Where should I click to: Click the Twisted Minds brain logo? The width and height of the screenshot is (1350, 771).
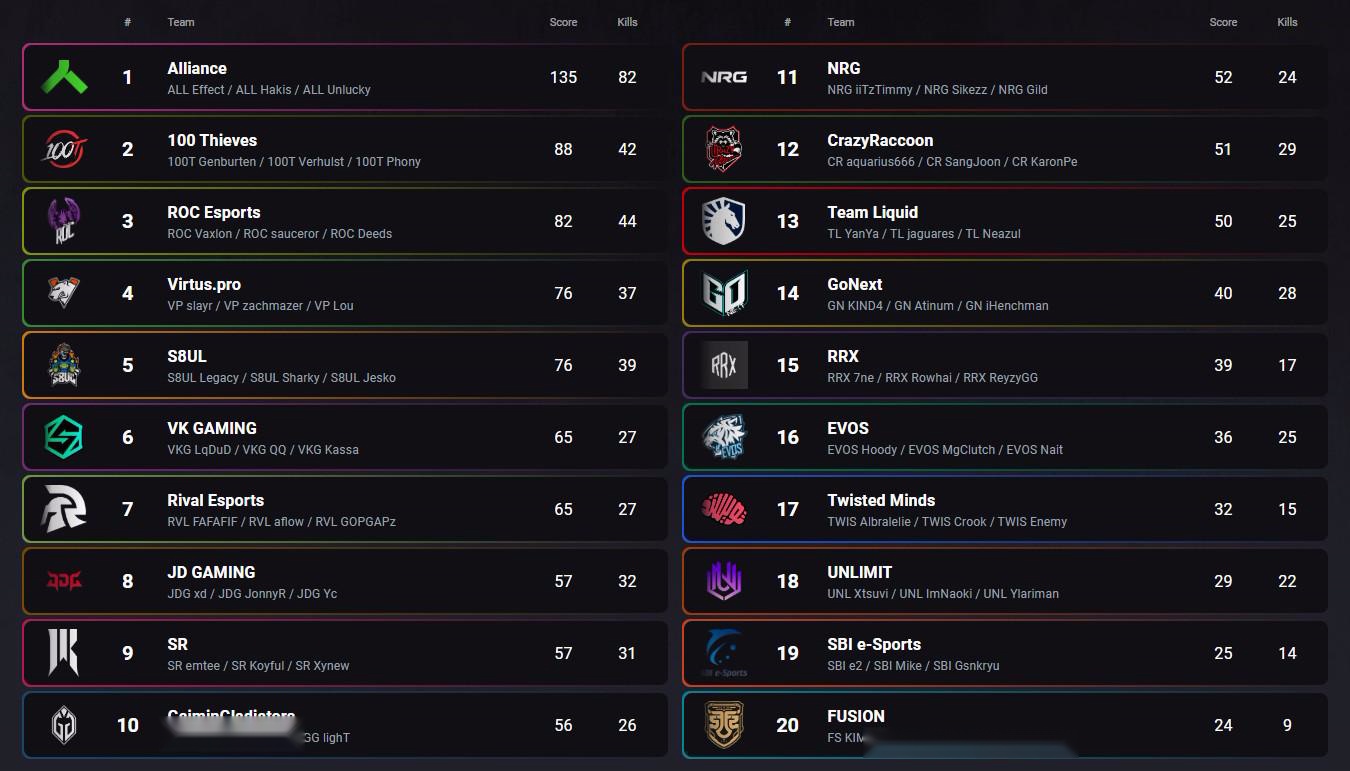[724, 509]
